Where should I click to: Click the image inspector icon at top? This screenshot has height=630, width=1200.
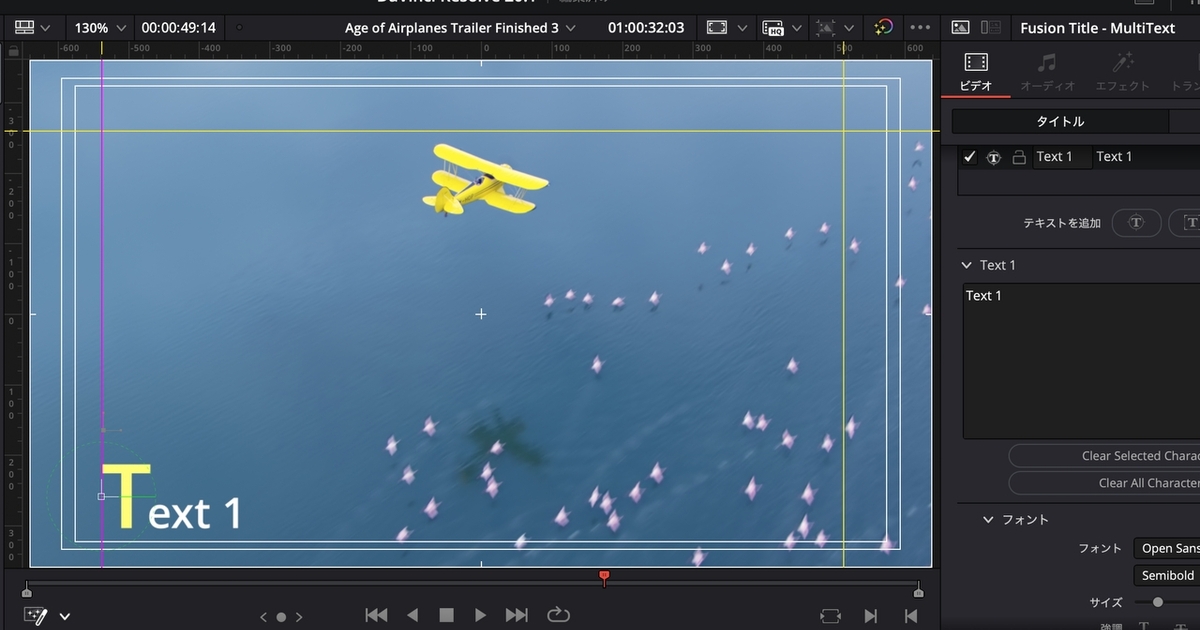[960, 28]
